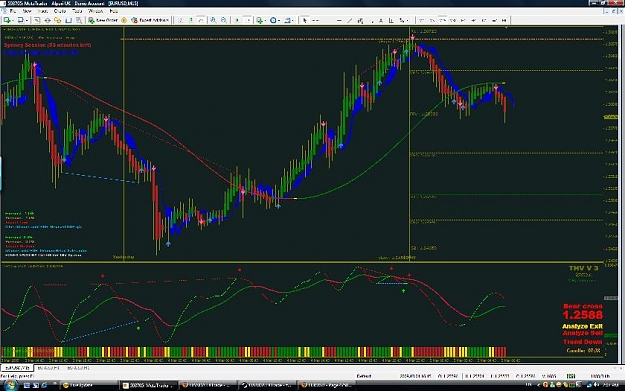Switch to the third chart tab

click(78, 368)
